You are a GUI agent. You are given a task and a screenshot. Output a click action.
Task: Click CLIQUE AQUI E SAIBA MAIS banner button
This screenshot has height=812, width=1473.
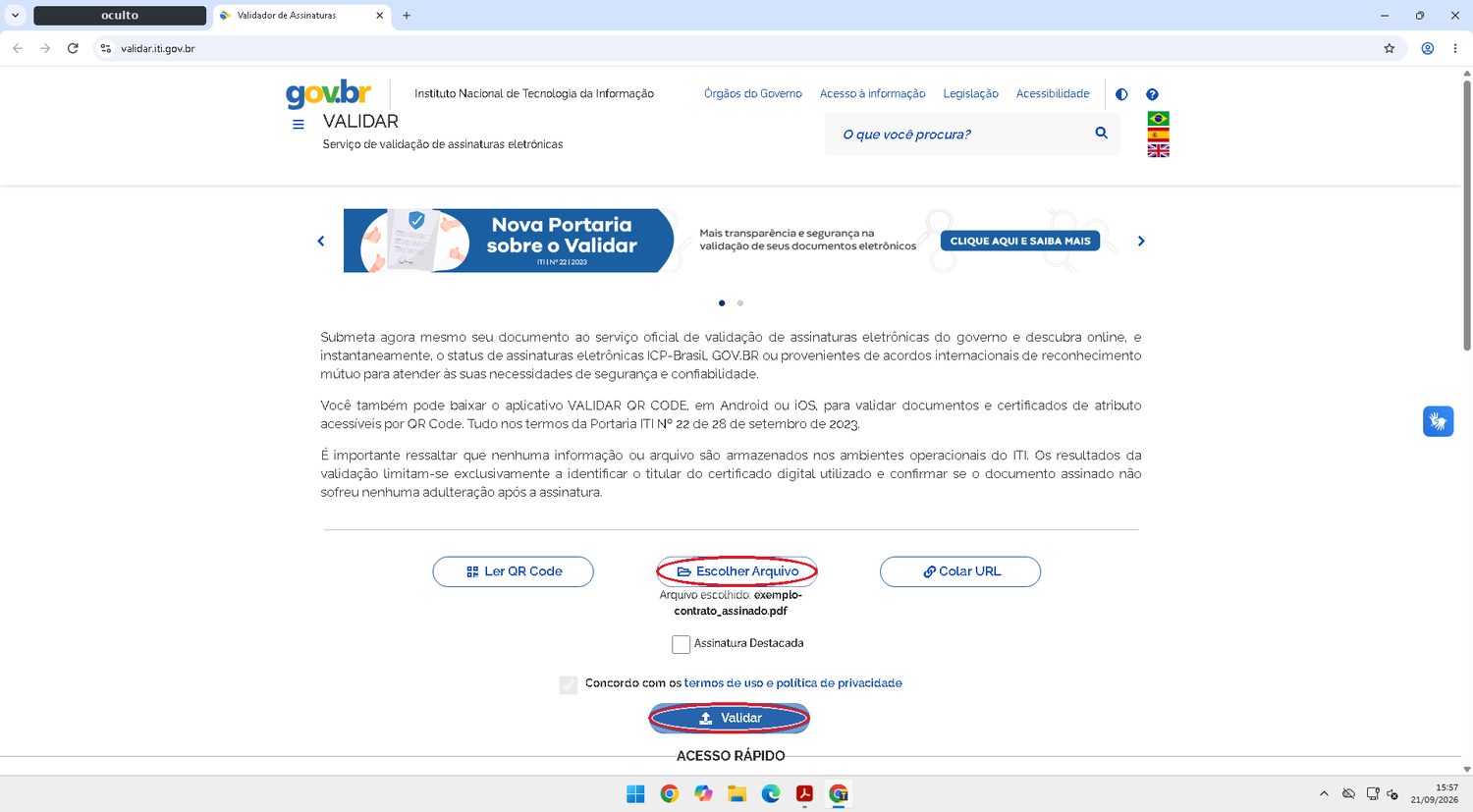click(1020, 241)
